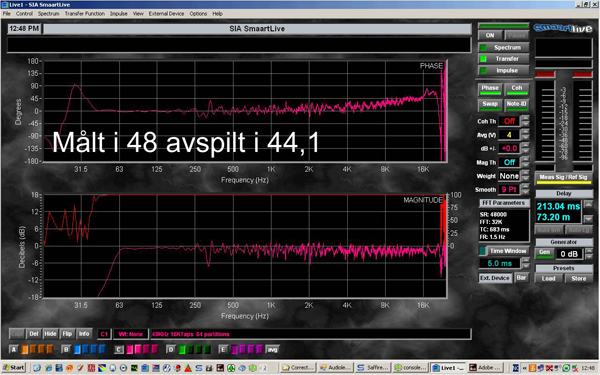This screenshot has height=375, width=600.
Task: Change the Smooth 9 Pt stepper
Action: pos(525,189)
